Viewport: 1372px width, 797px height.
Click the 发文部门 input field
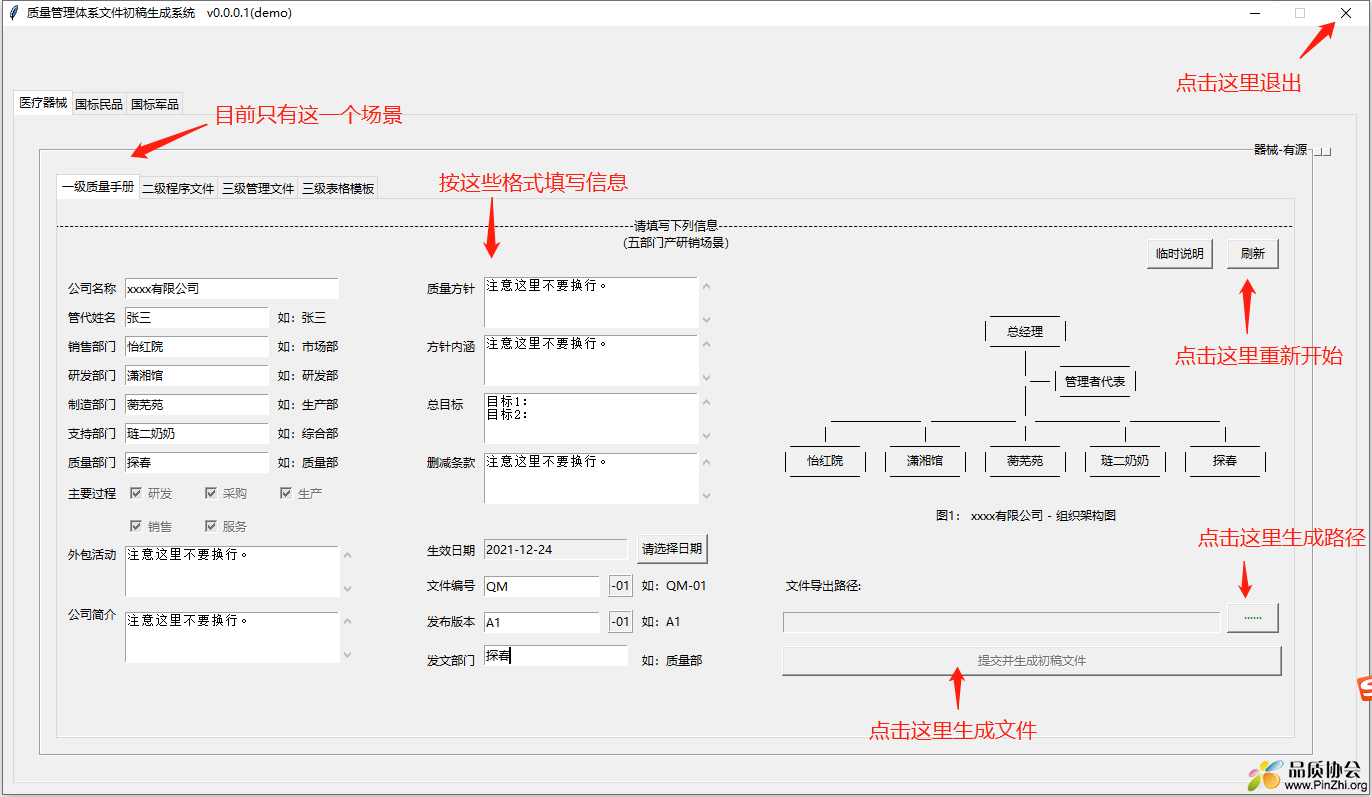556,656
